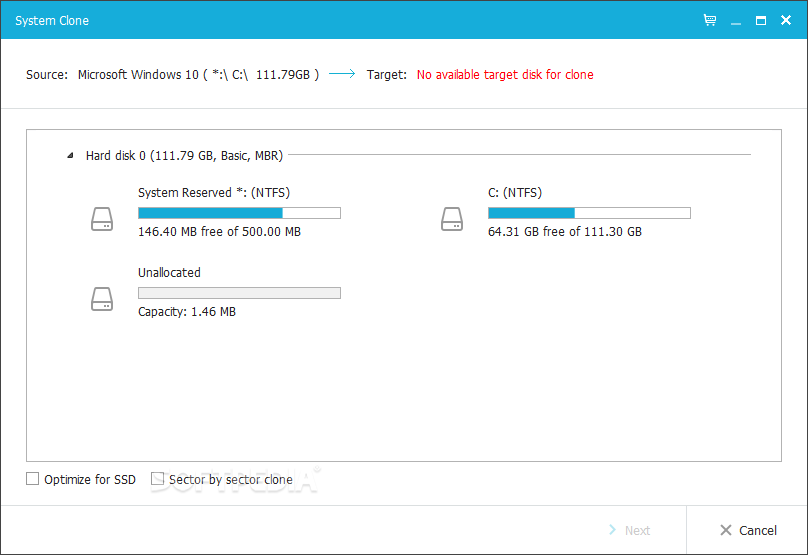Close the System Clone window
808x555 pixels.
click(x=785, y=20)
